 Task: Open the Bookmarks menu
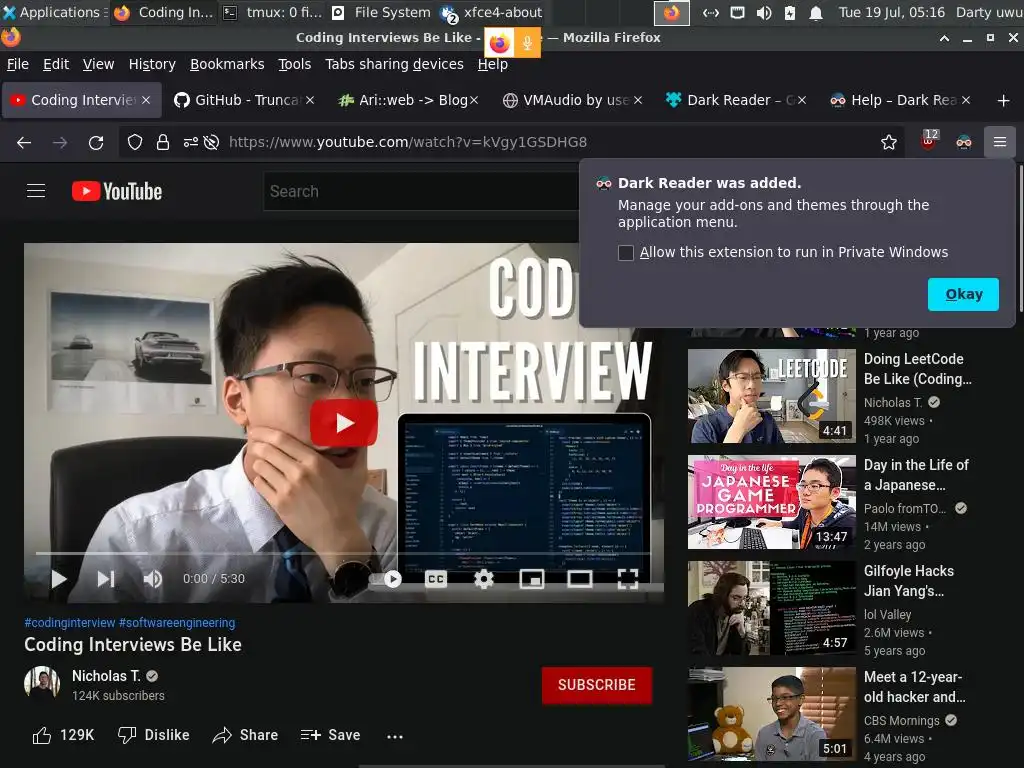227,64
